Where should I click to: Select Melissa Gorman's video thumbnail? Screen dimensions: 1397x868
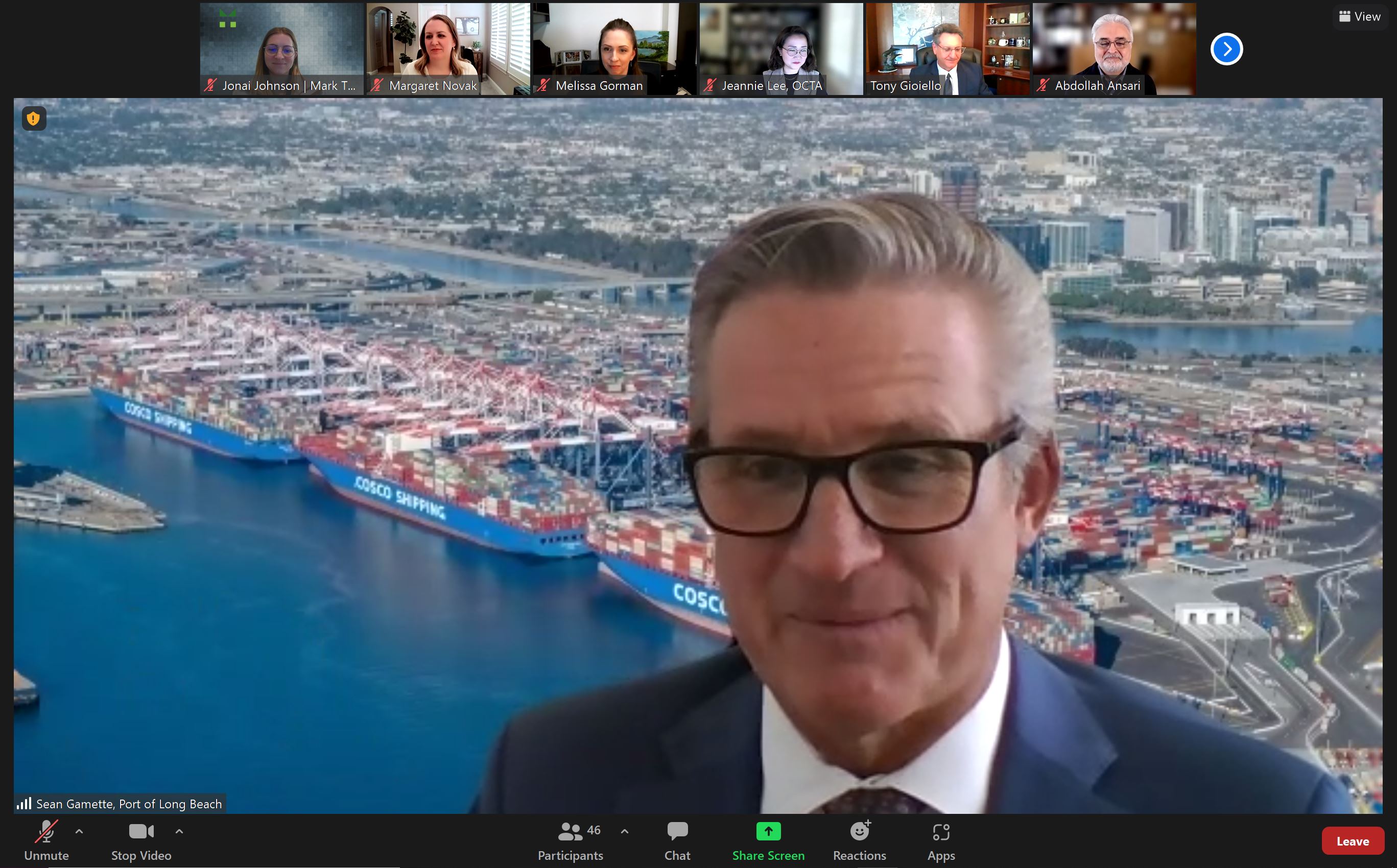click(x=614, y=49)
